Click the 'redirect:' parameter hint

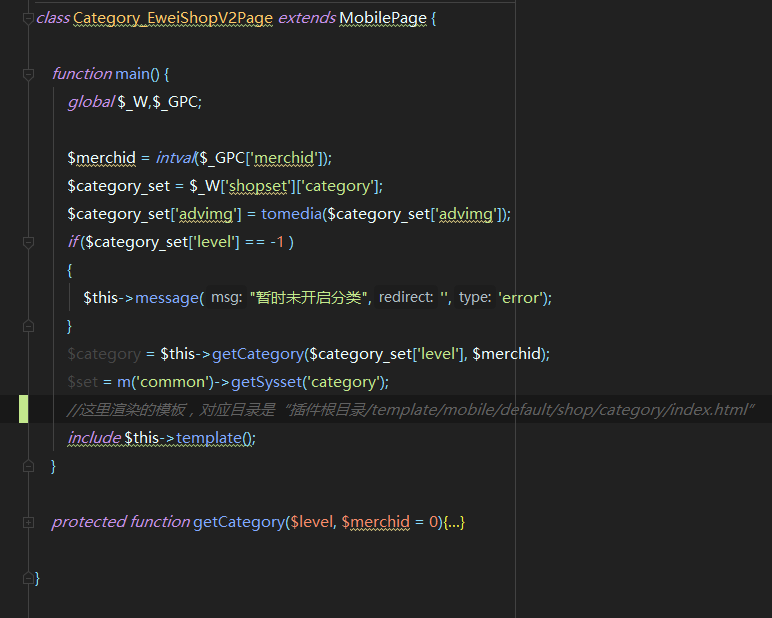[x=406, y=297]
